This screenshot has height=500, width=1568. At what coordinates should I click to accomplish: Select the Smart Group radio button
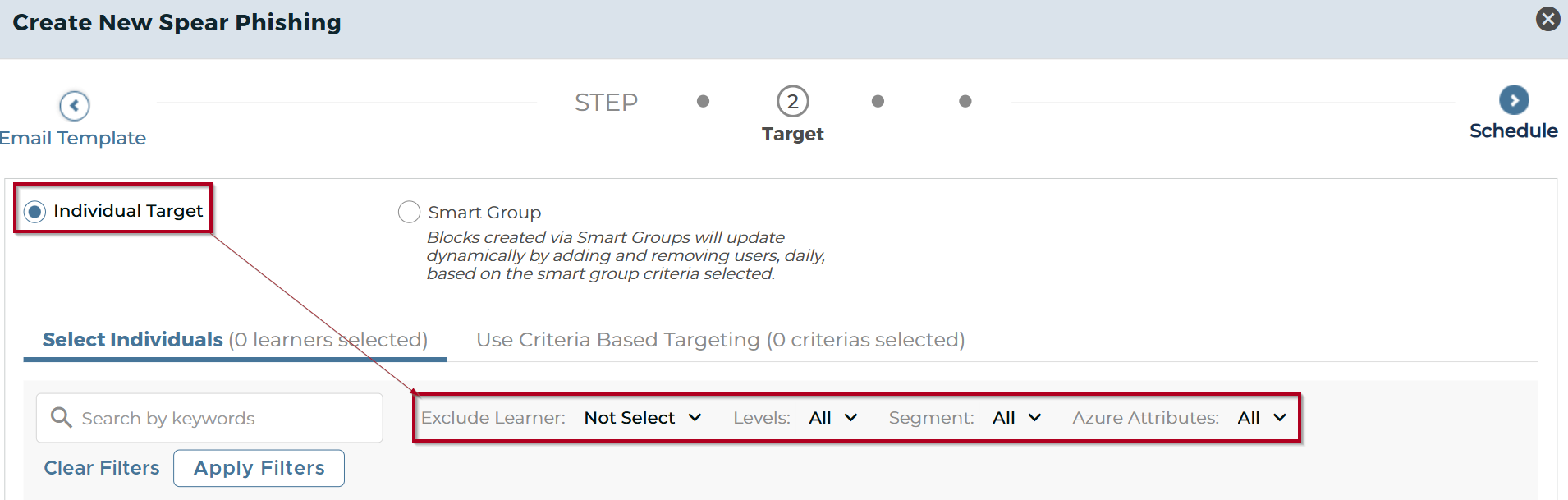(409, 212)
